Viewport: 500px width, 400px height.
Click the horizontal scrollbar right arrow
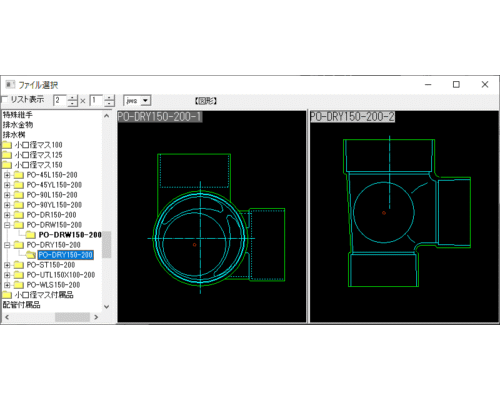(96, 317)
